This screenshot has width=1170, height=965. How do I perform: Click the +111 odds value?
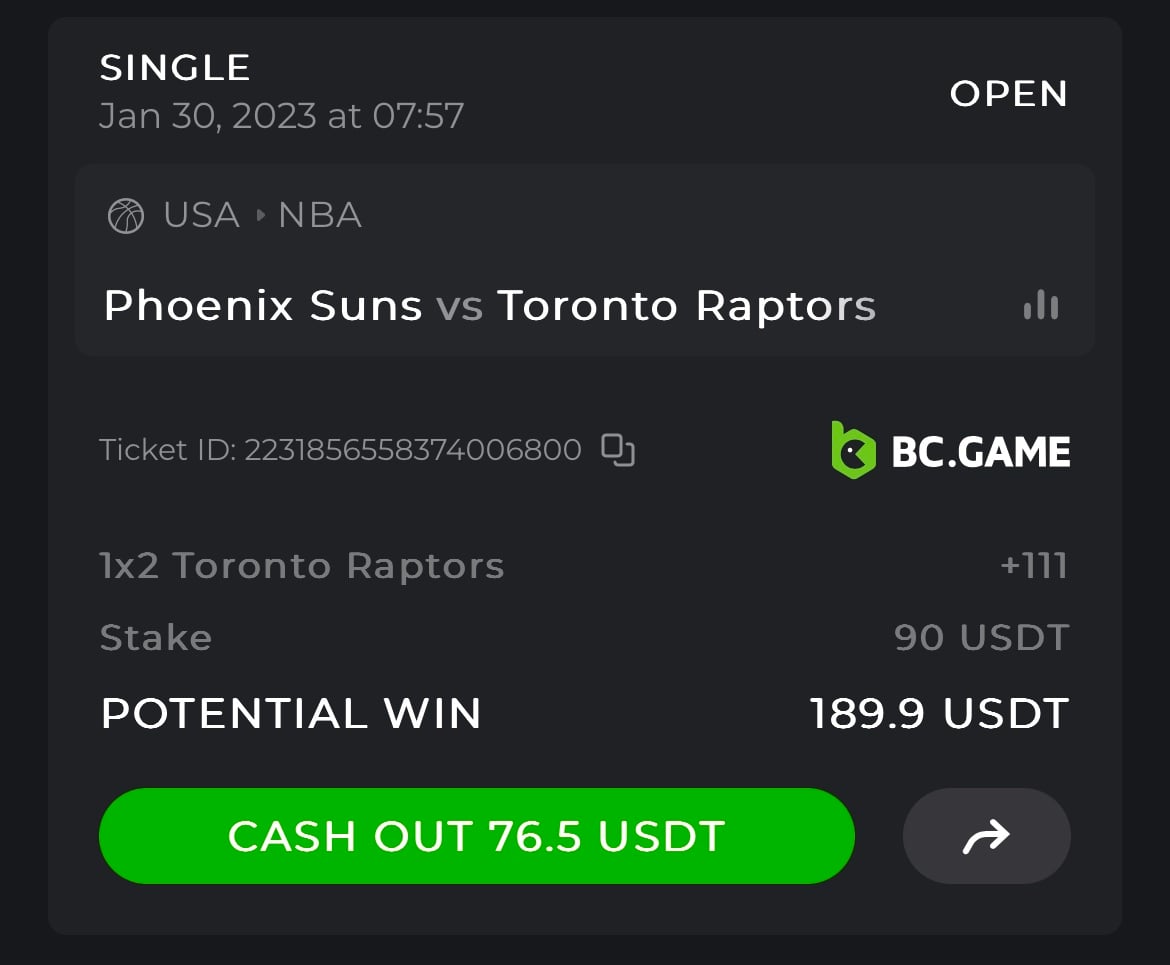click(1033, 566)
